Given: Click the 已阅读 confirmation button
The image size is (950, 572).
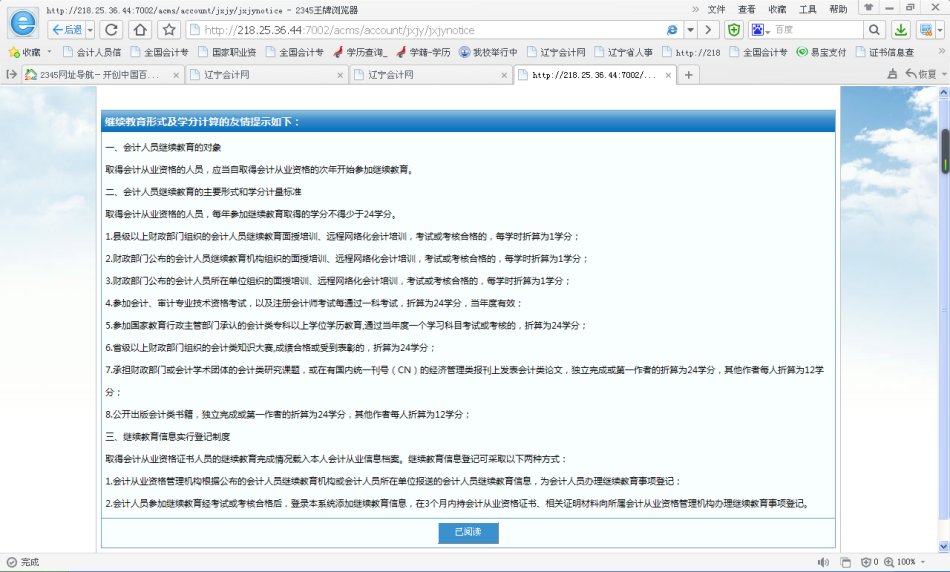Looking at the screenshot, I should point(468,532).
